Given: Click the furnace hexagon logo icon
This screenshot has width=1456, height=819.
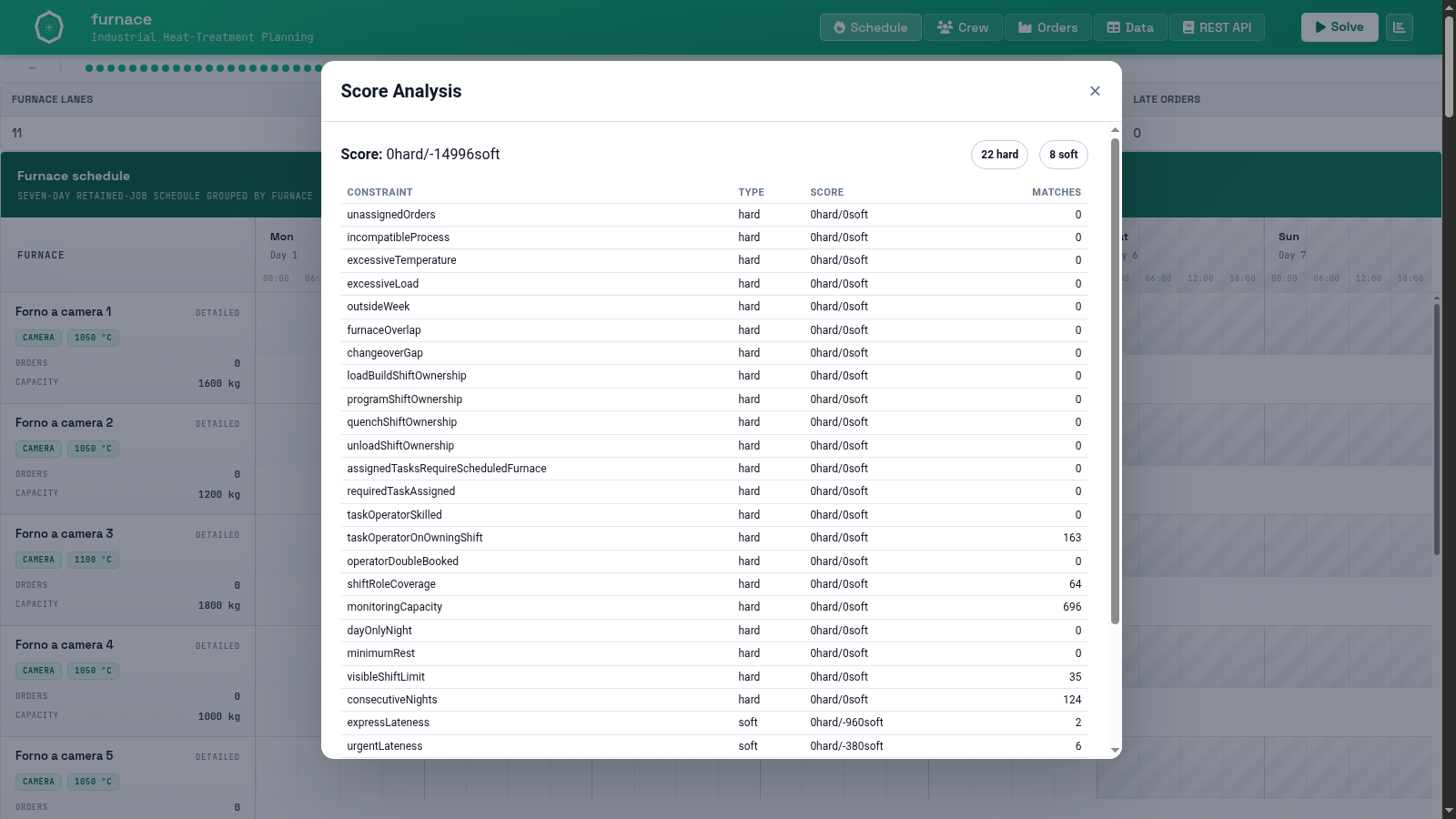Looking at the screenshot, I should [49, 27].
